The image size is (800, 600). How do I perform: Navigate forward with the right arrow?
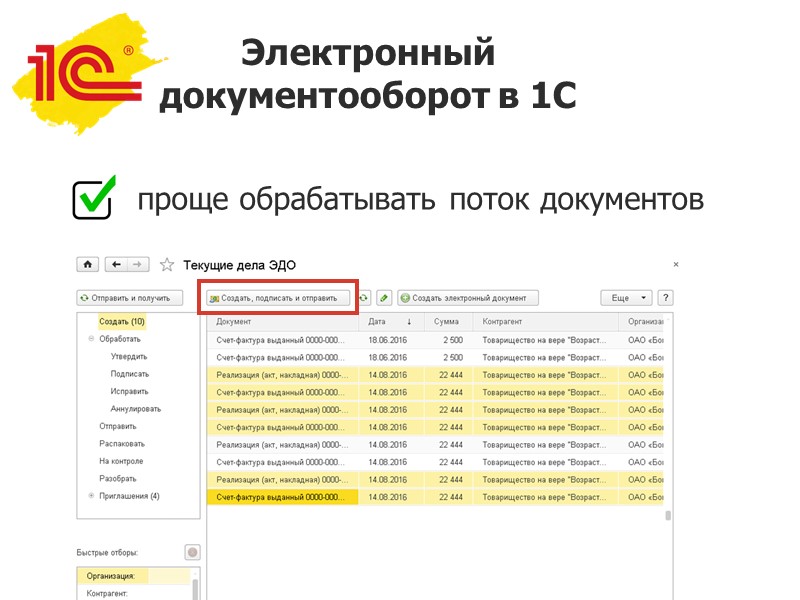138,264
